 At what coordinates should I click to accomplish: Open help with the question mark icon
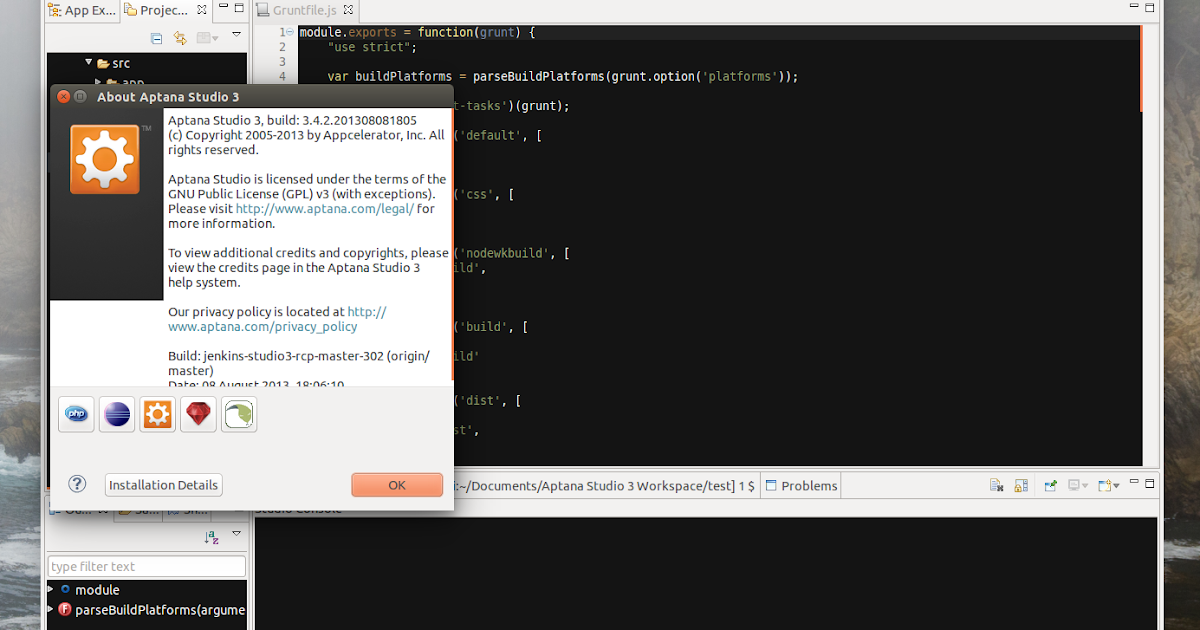77,484
